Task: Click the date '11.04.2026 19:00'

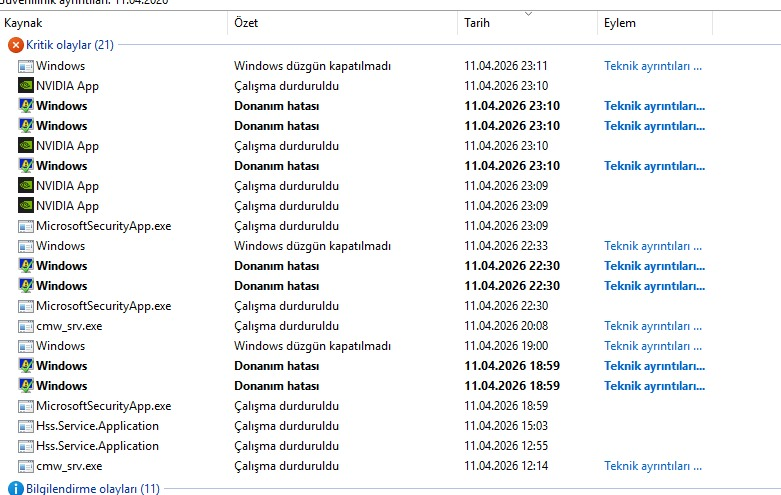Action: (x=506, y=346)
